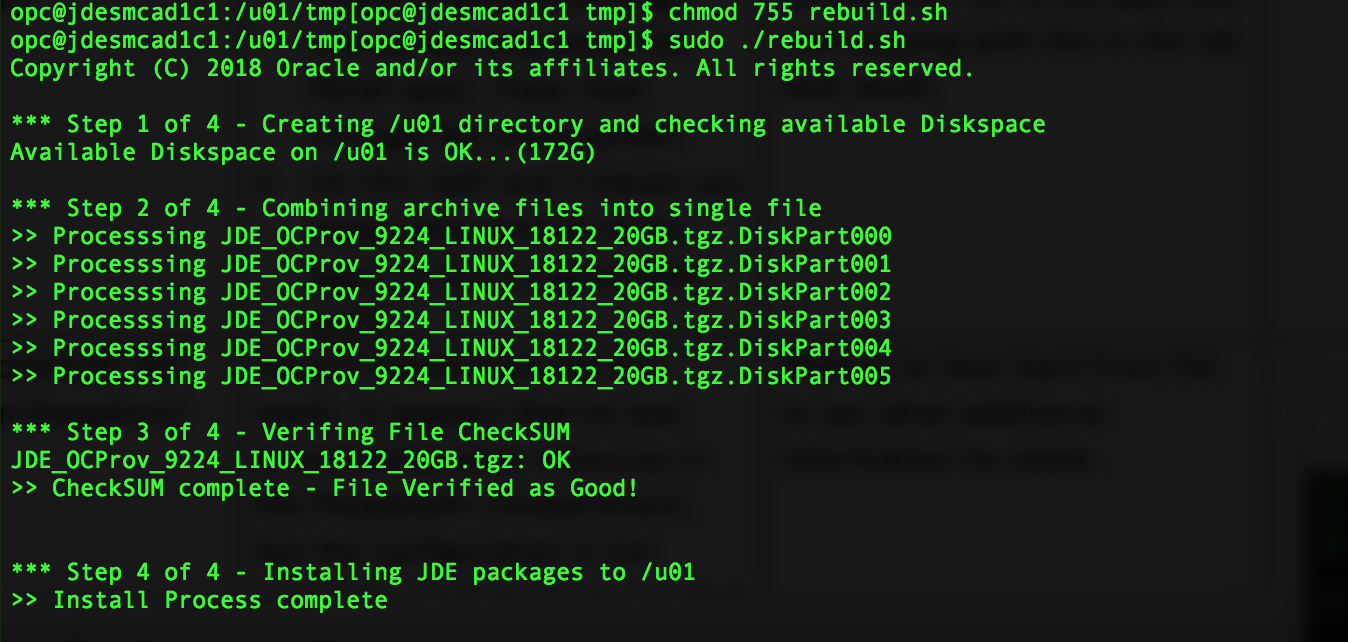Click the DiskPart005 processing line
The width and height of the screenshot is (1348, 642).
pyautogui.click(x=451, y=377)
